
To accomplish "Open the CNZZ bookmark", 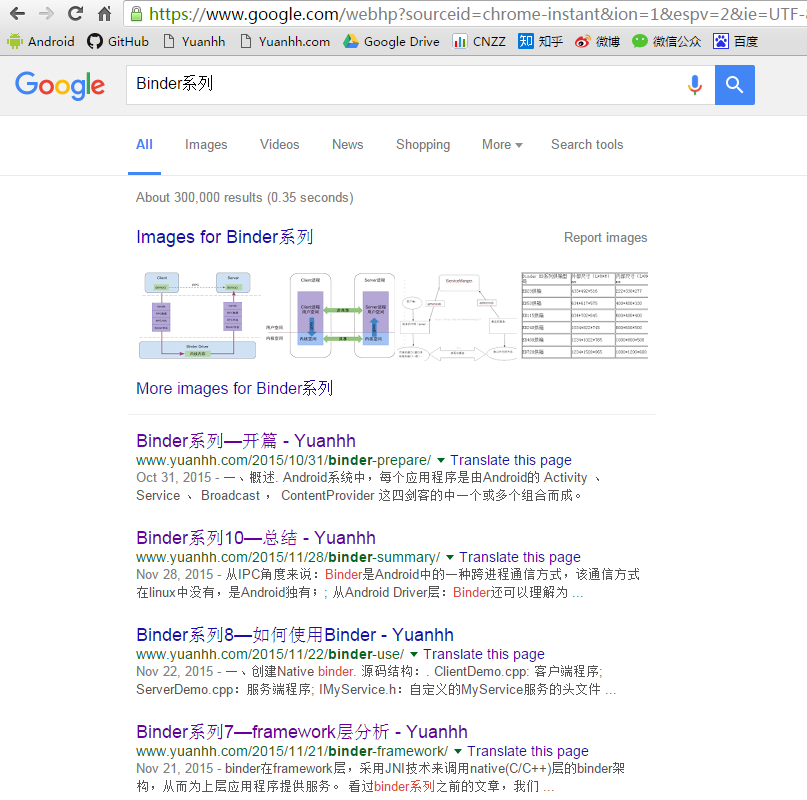I will (479, 41).
